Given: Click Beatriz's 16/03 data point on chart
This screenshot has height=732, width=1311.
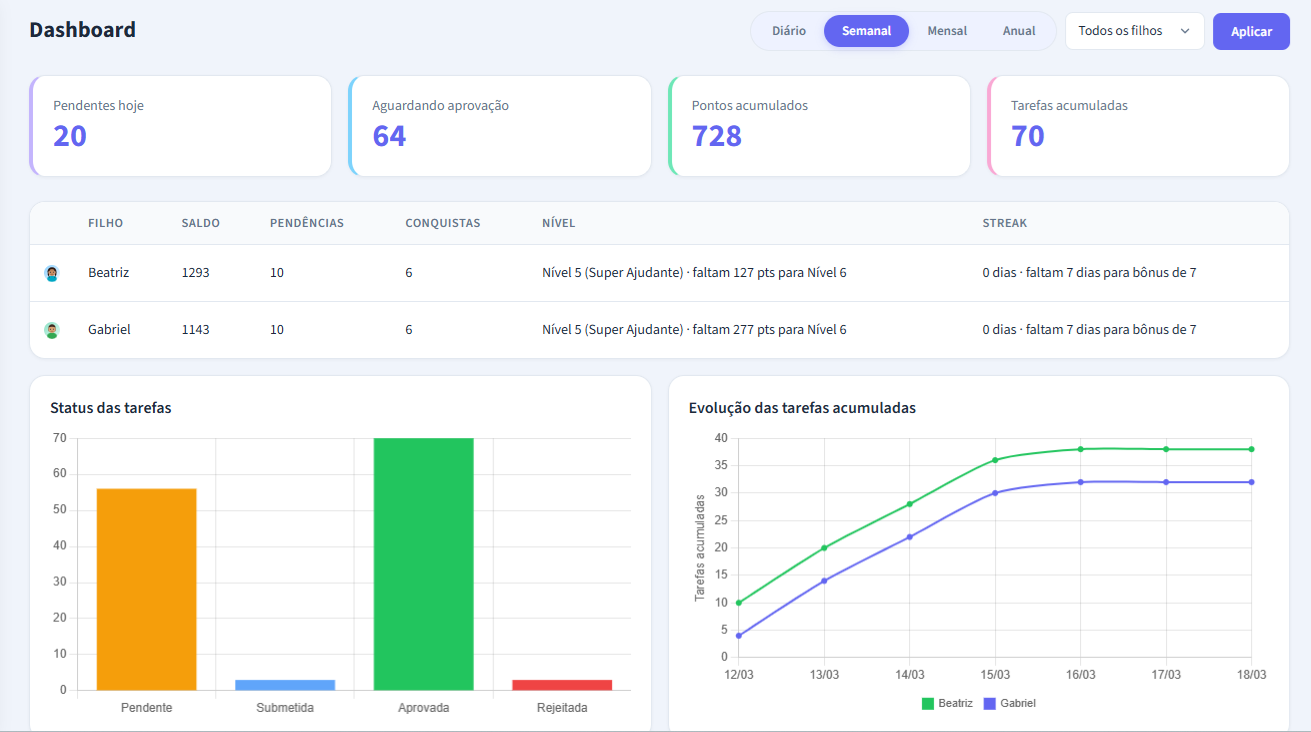Looking at the screenshot, I should [1080, 449].
